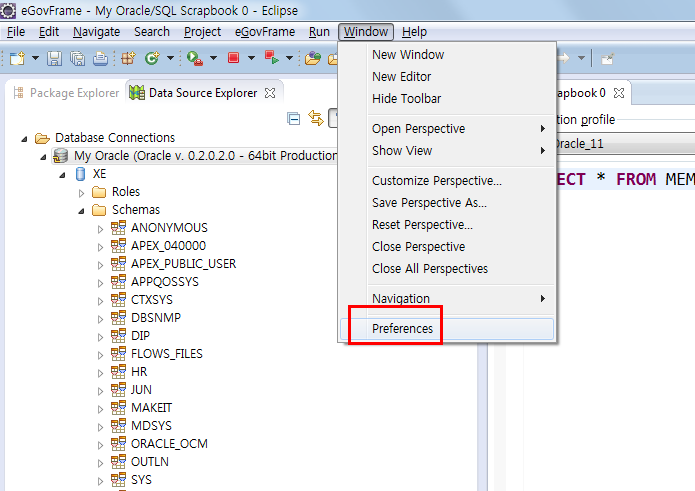Select the JUN schema icon

click(118, 390)
